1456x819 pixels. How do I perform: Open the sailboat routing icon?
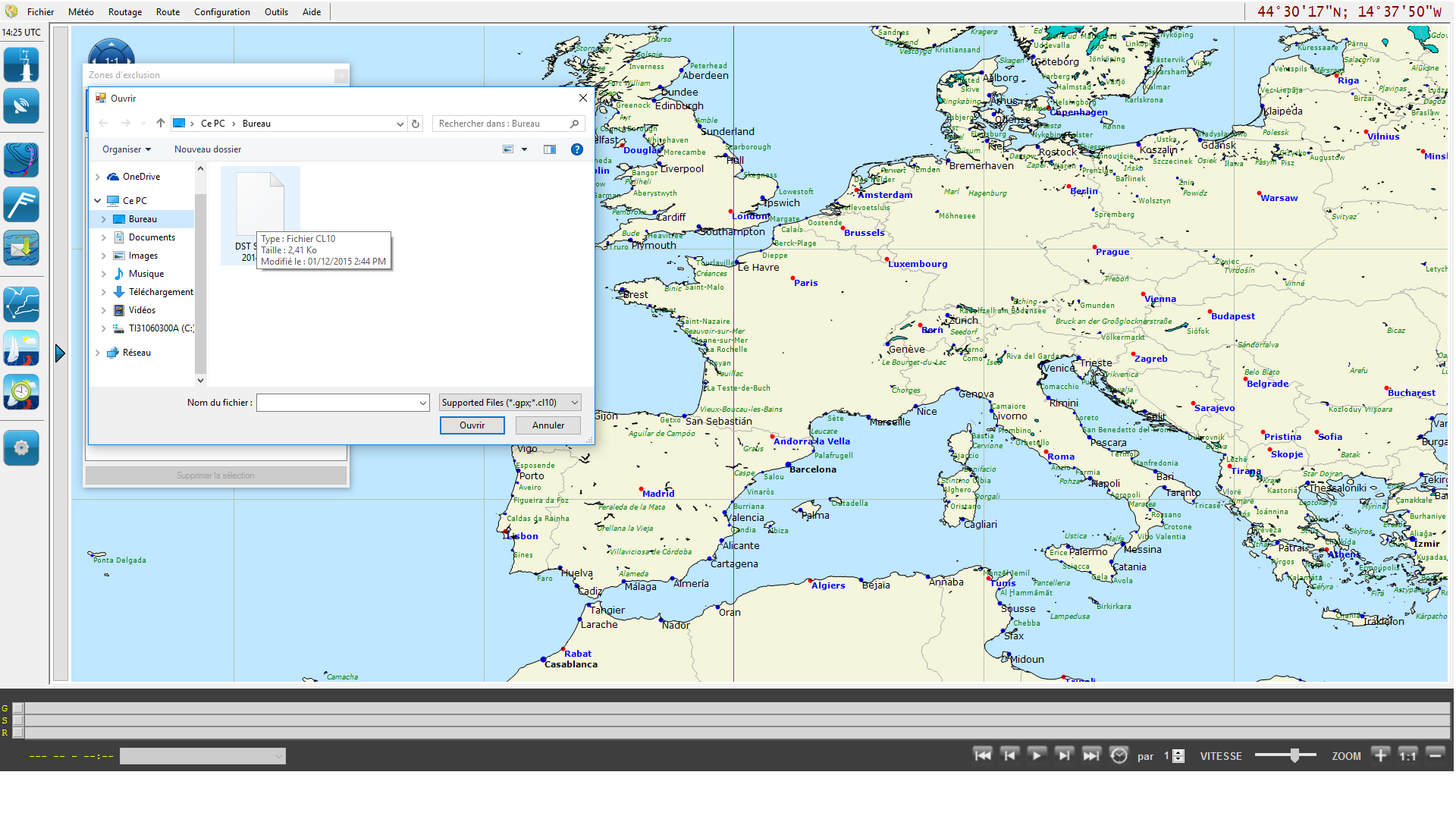coord(21,348)
